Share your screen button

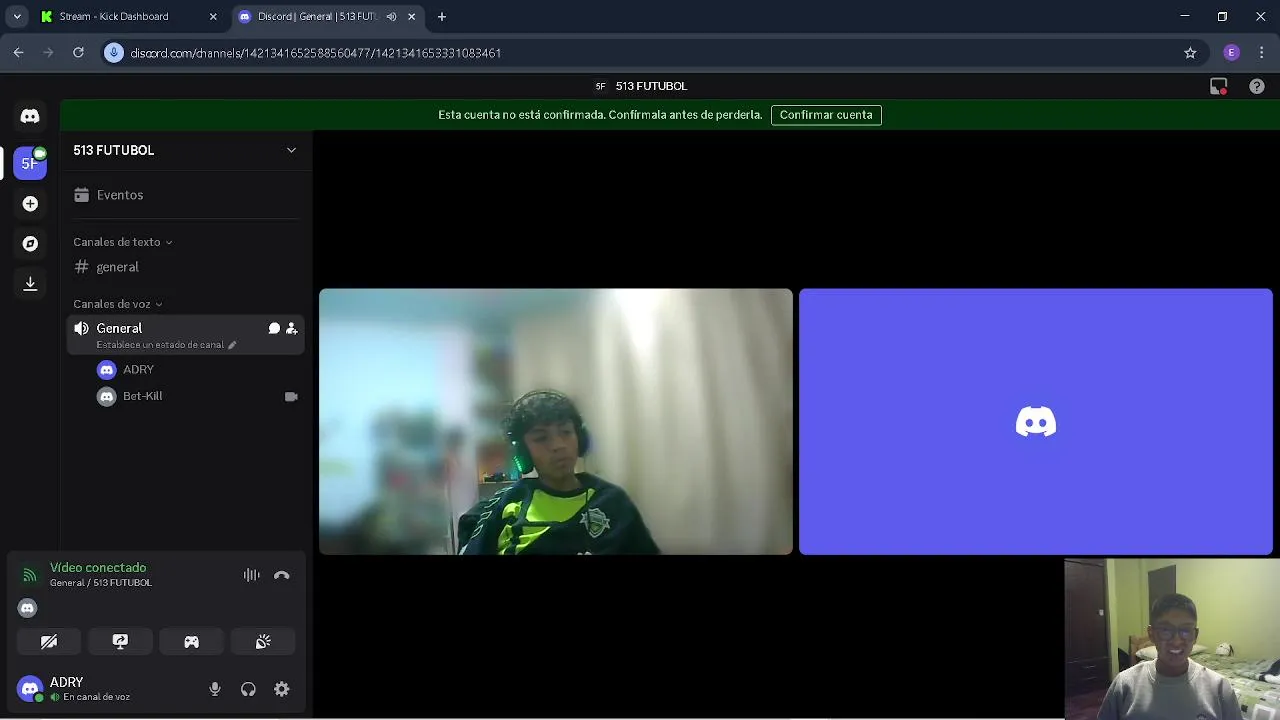coord(120,642)
